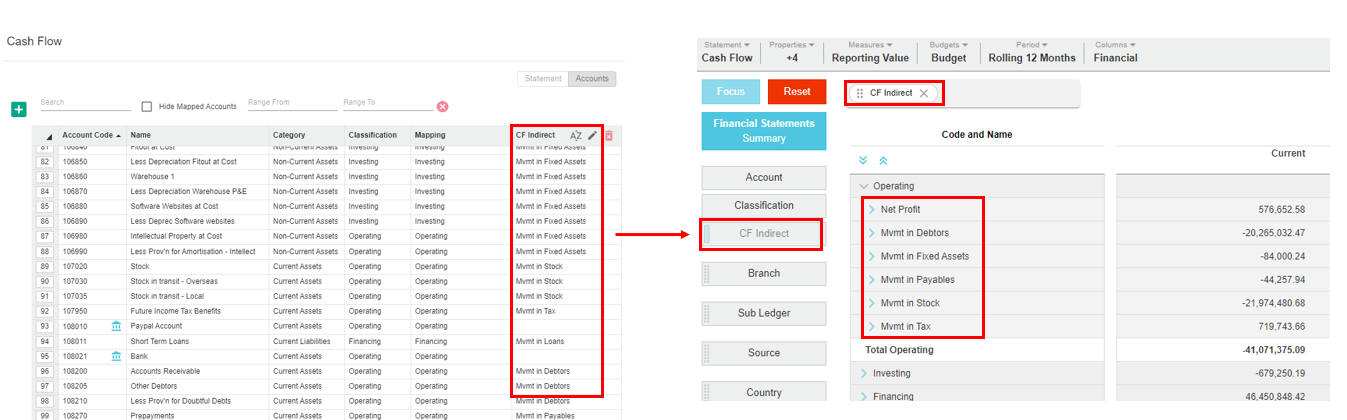Click the red Reset button
Viewport: 1347px width, 420px height.
pyautogui.click(x=797, y=92)
